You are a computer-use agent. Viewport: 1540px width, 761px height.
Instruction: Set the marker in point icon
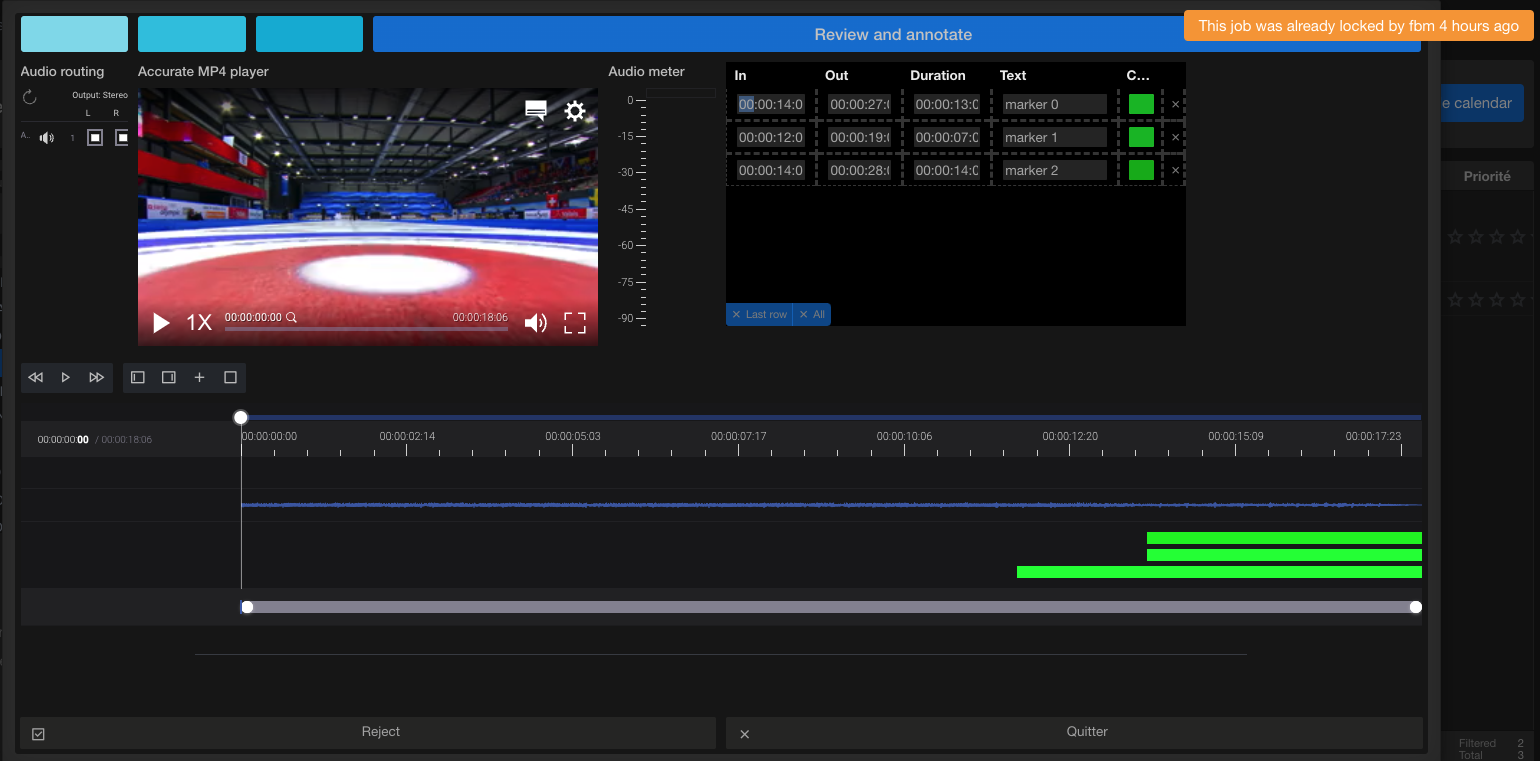pyautogui.click(x=138, y=377)
